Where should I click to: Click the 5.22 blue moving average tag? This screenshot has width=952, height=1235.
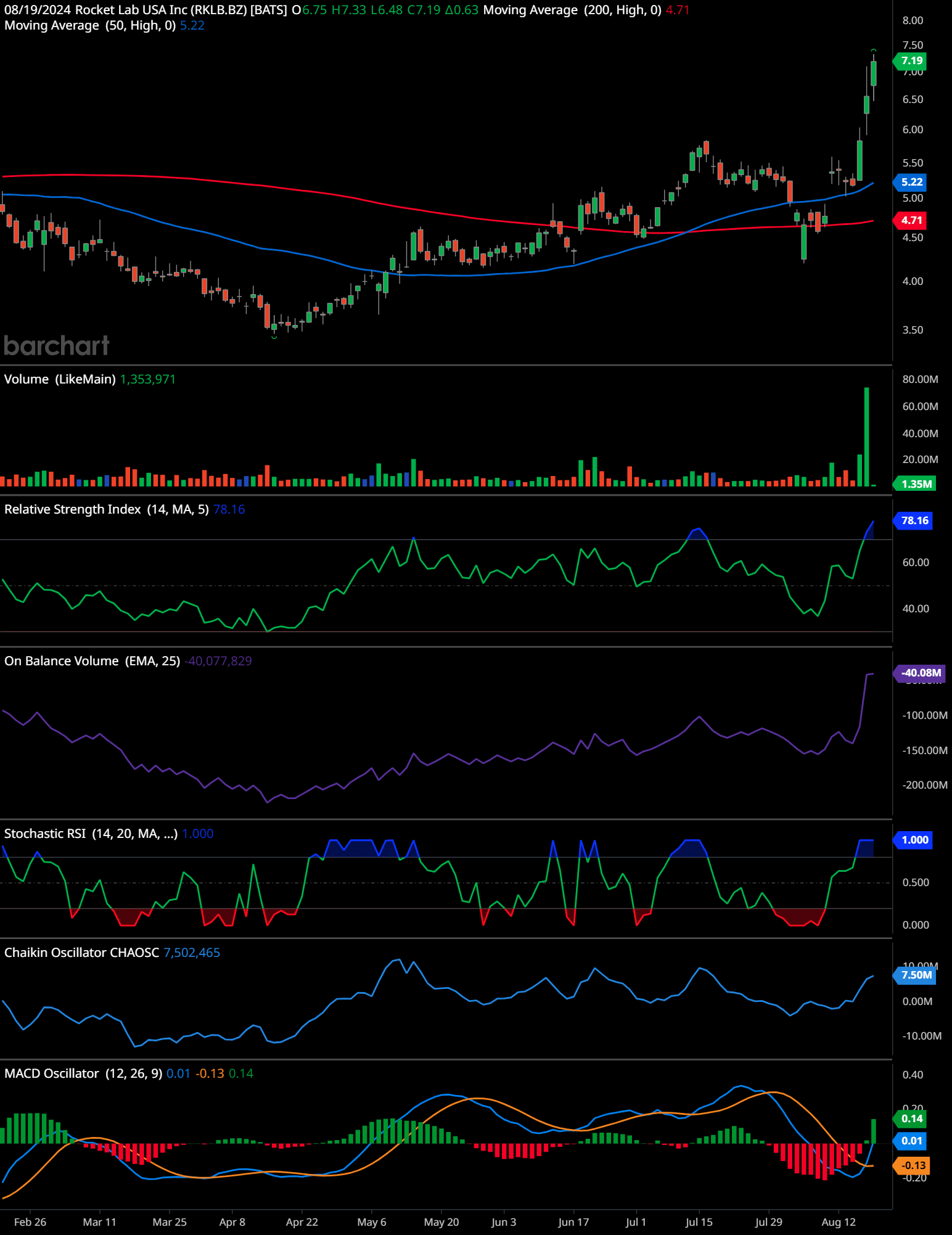click(911, 182)
